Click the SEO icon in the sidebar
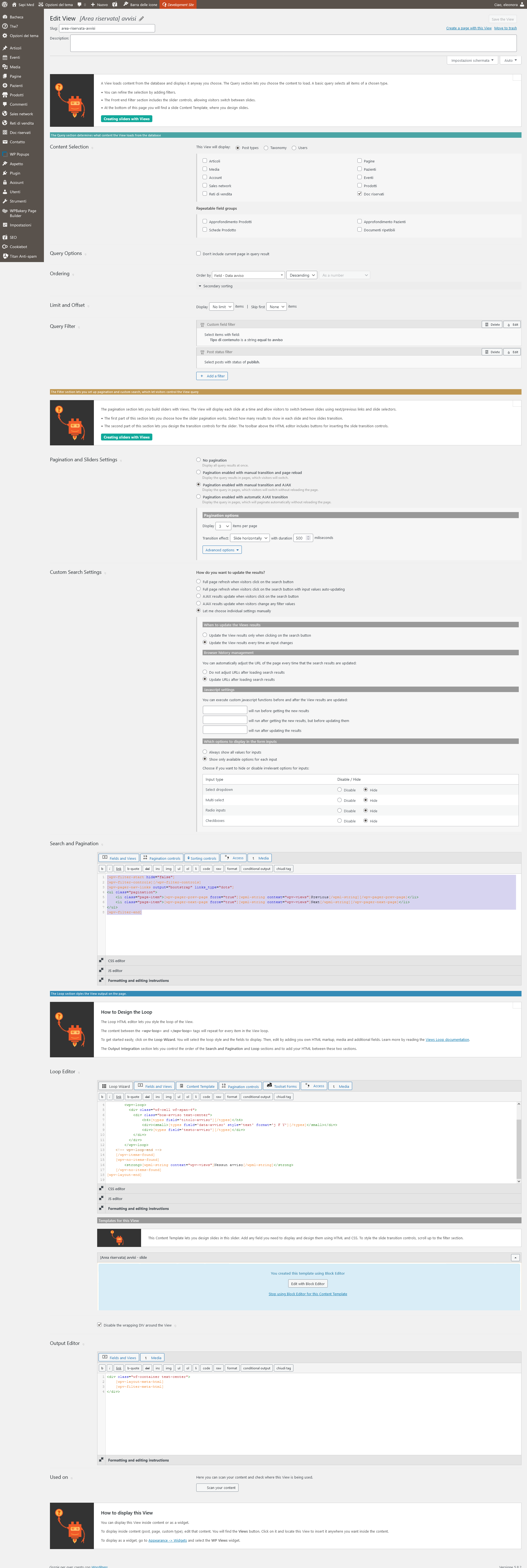This screenshot has height=1568, width=527. [5, 237]
